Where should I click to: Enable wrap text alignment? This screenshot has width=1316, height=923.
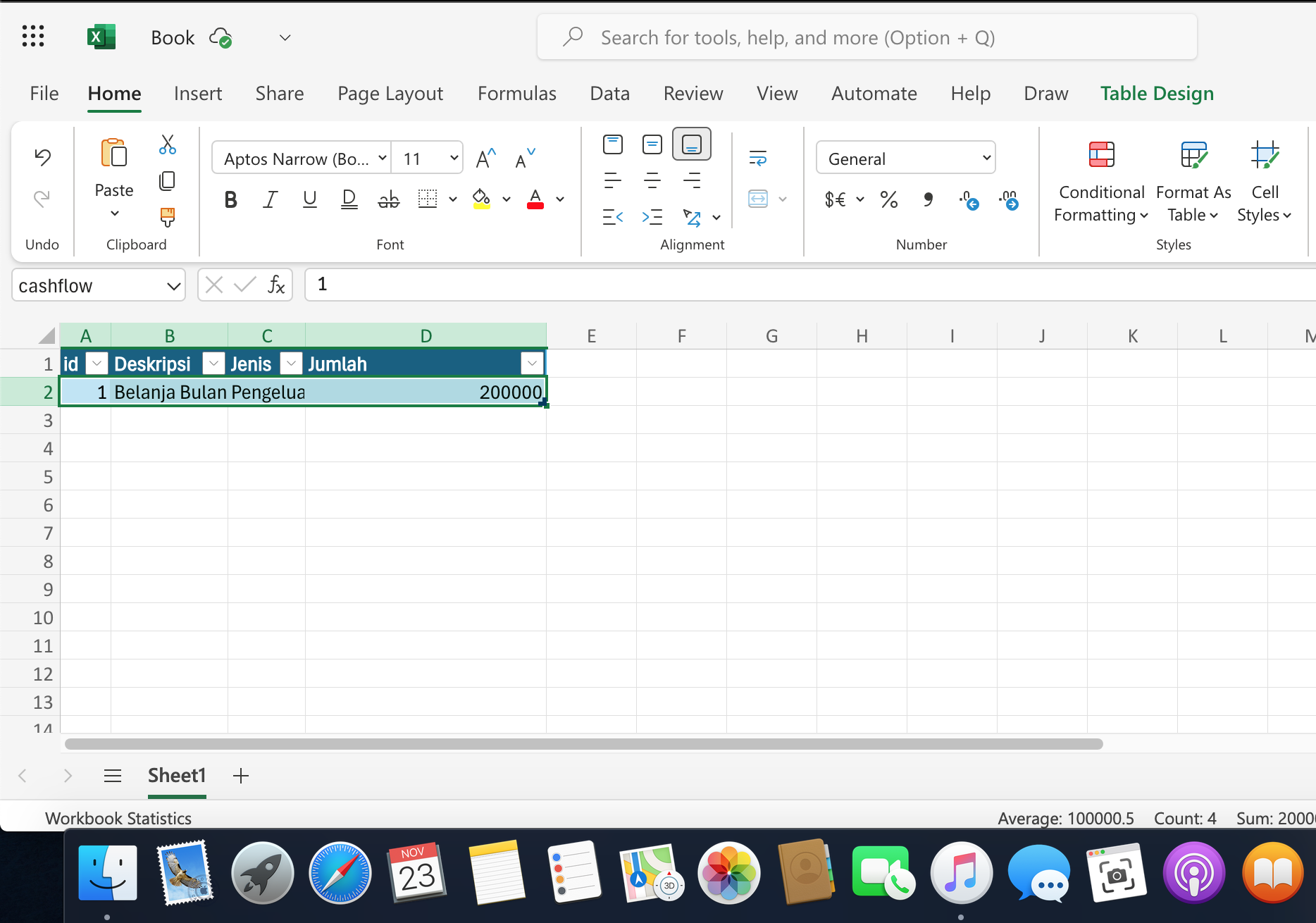757,156
